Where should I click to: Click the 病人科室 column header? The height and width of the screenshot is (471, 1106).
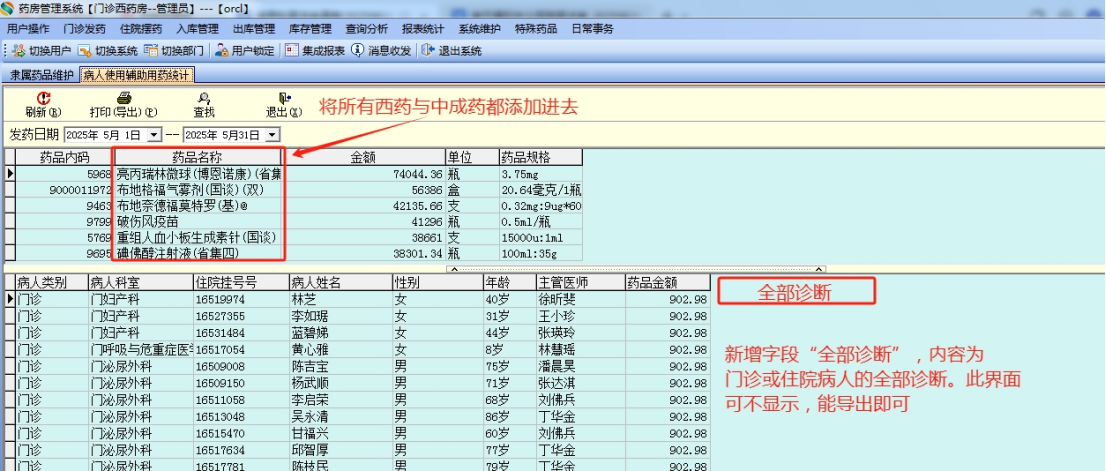[140, 283]
